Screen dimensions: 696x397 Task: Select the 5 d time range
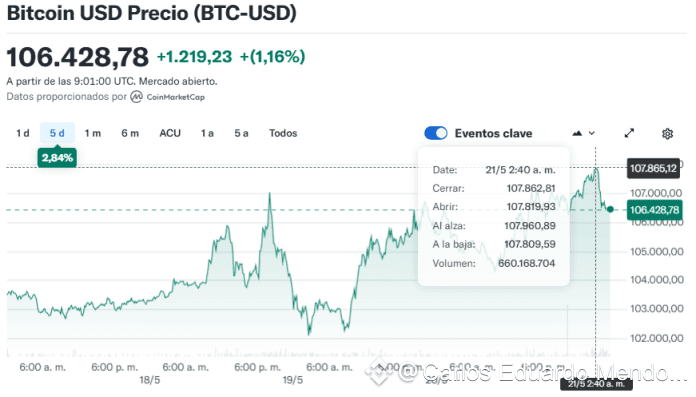(57, 133)
